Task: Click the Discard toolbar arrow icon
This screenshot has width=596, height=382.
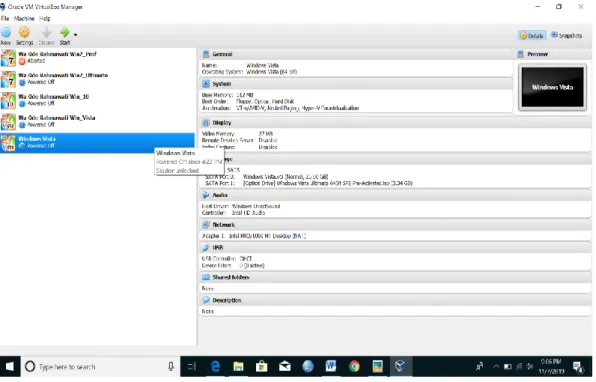Action: point(46,32)
